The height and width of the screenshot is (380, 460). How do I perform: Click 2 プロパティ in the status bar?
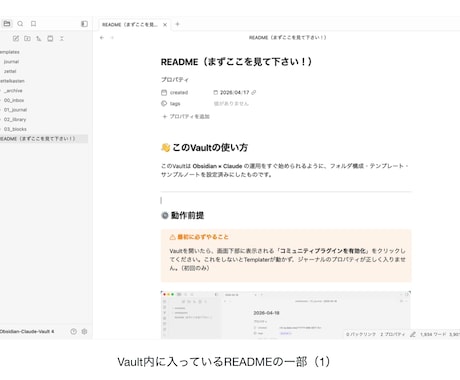pyautogui.click(x=393, y=334)
